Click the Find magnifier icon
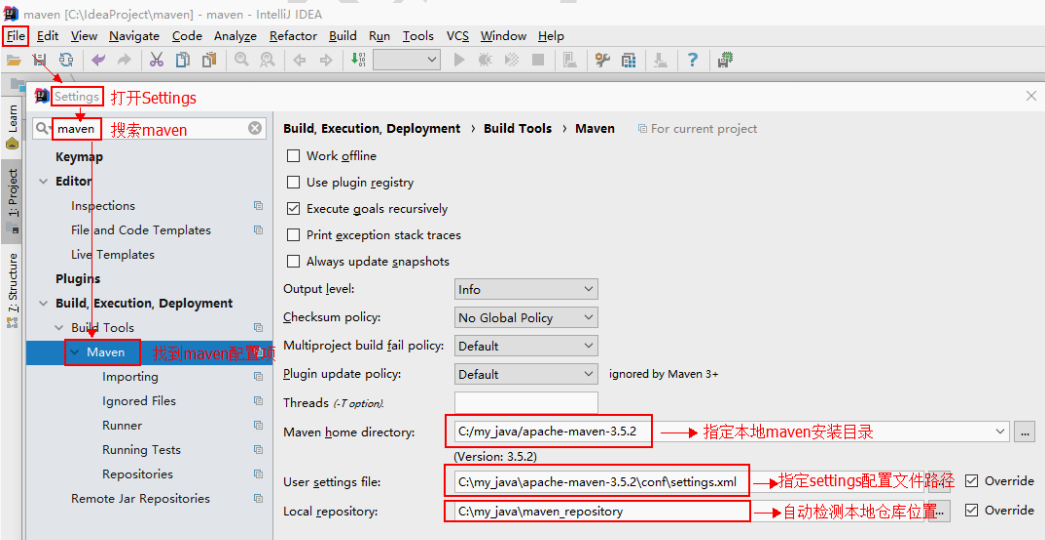The height and width of the screenshot is (540, 1045). 241,60
